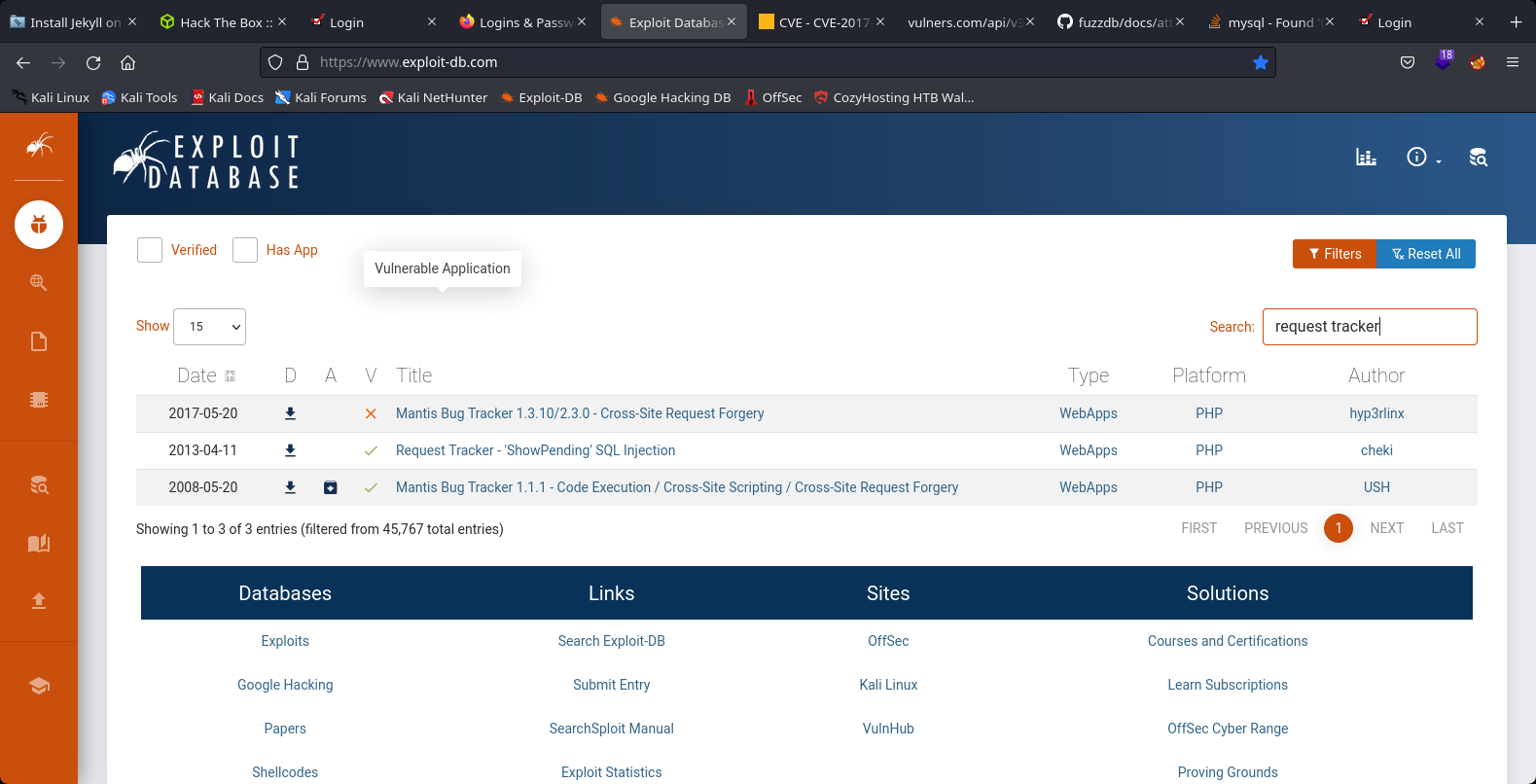Switch to the Install Jekyll tab
This screenshot has width=1536, height=784.
pyautogui.click(x=73, y=21)
